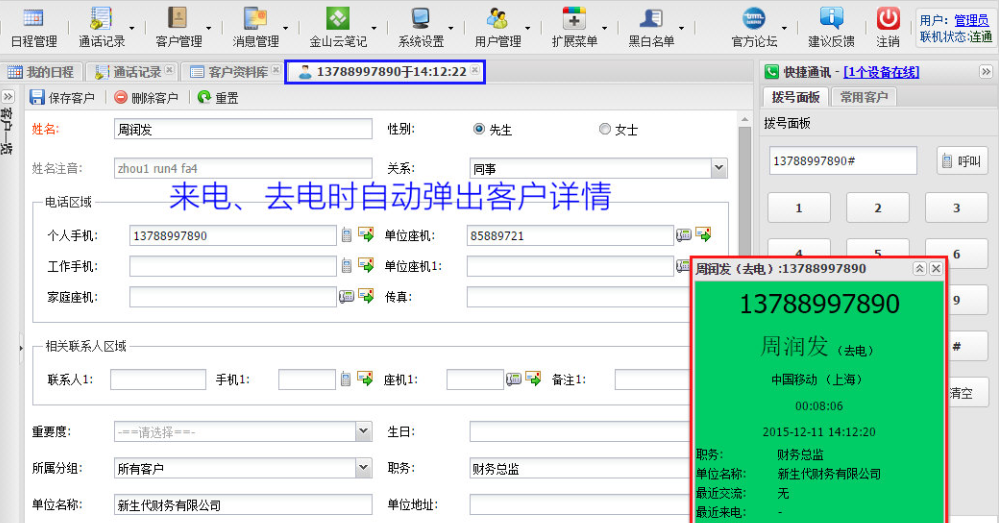Click the 1个设备在线 link
999x523 pixels.
pyautogui.click(x=881, y=72)
